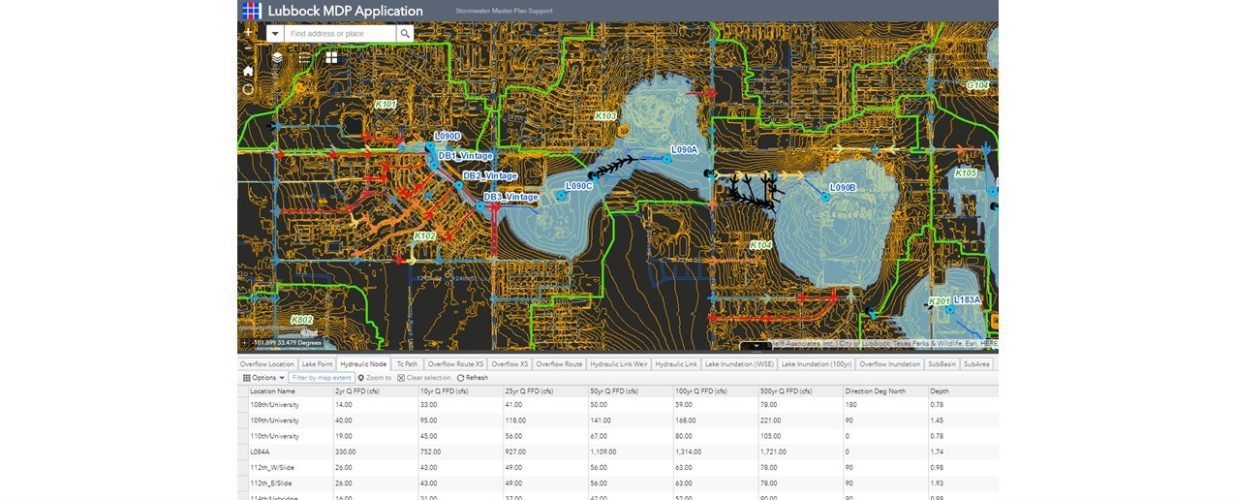Toggle Filter by map extent
This screenshot has height=500, width=1235.
[322, 378]
